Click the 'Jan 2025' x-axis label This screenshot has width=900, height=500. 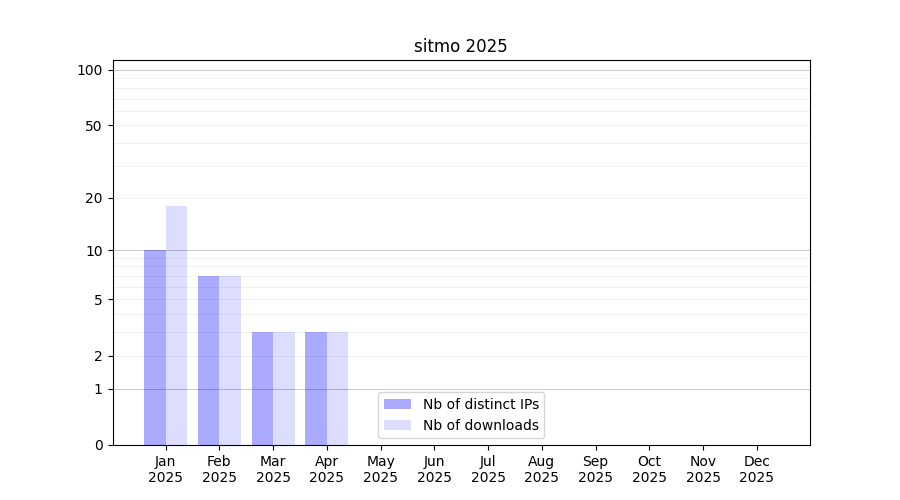[166, 469]
